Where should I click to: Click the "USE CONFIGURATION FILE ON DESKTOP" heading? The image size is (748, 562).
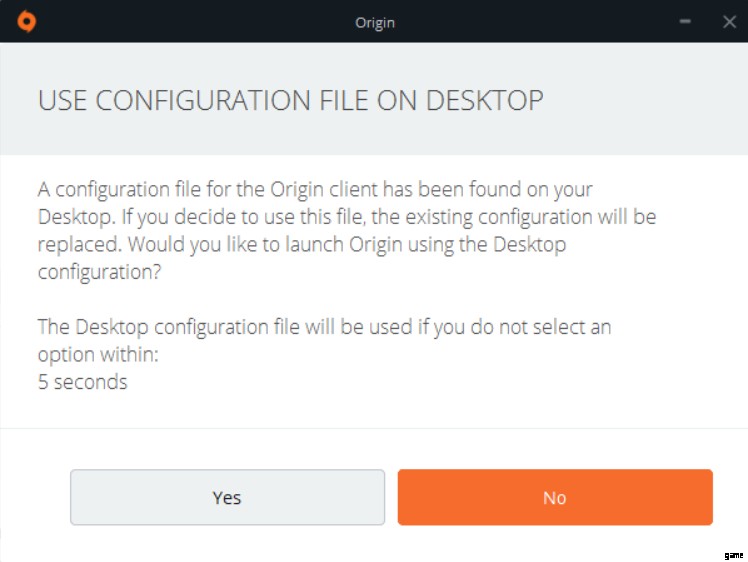[291, 100]
